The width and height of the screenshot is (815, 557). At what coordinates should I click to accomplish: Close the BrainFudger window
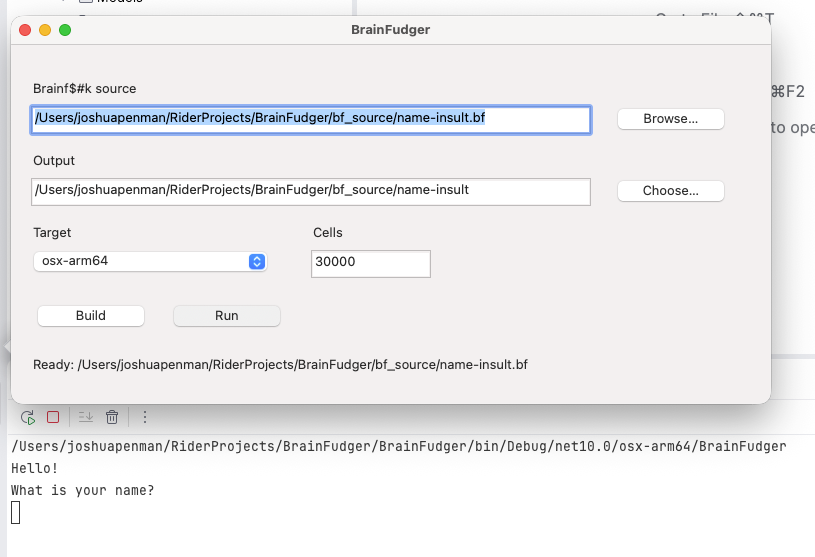pyautogui.click(x=25, y=30)
